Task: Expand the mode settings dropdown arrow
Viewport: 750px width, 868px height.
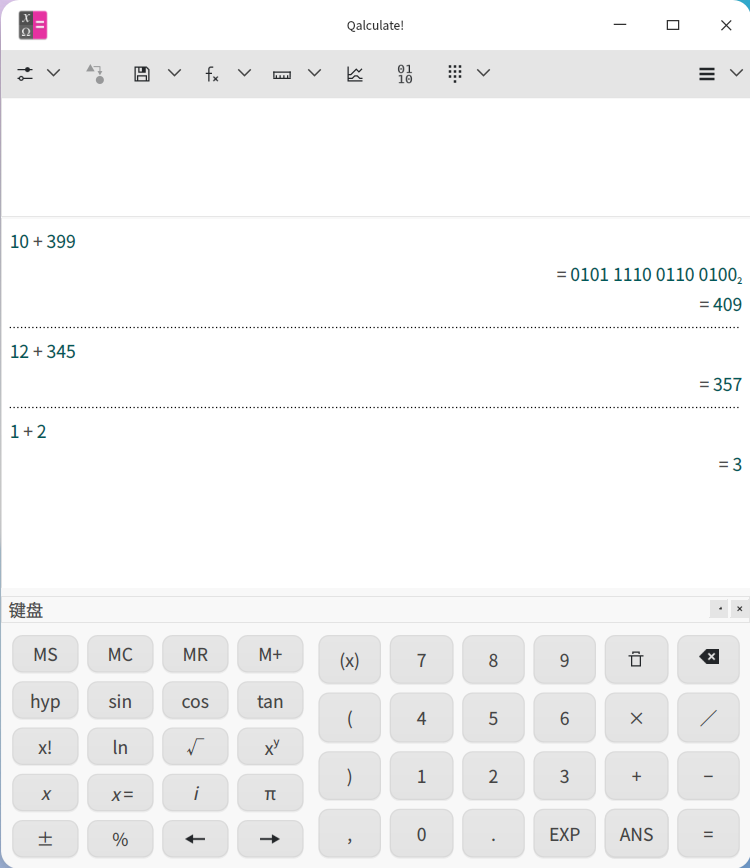Action: 54,73
